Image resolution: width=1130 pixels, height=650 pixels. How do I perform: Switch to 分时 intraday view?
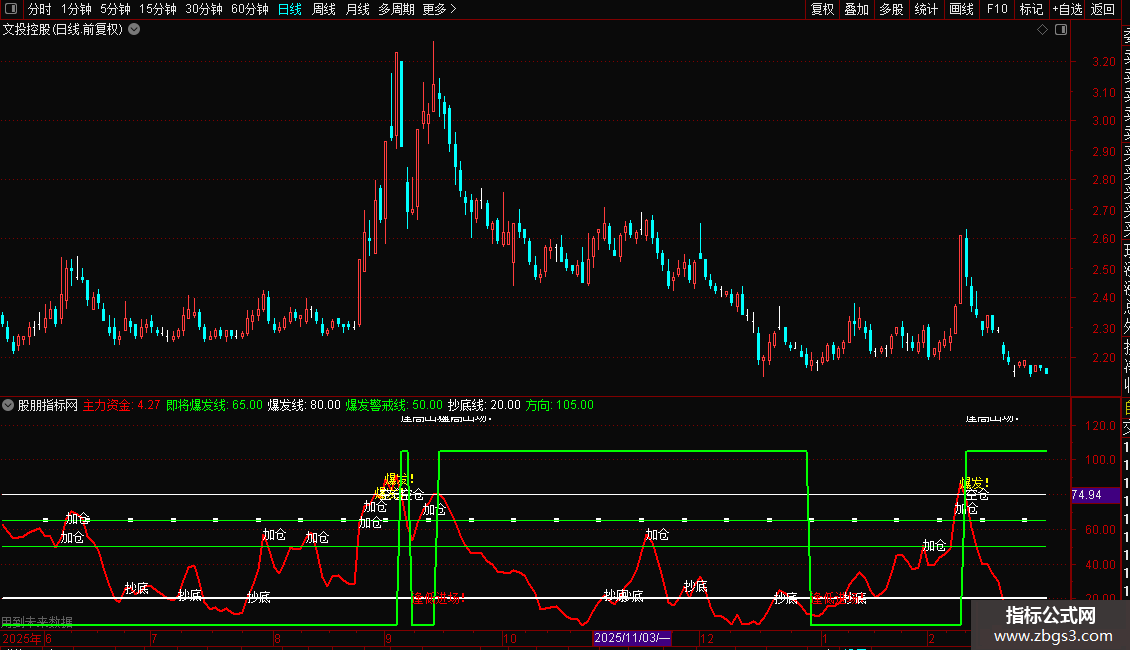pyautogui.click(x=40, y=9)
